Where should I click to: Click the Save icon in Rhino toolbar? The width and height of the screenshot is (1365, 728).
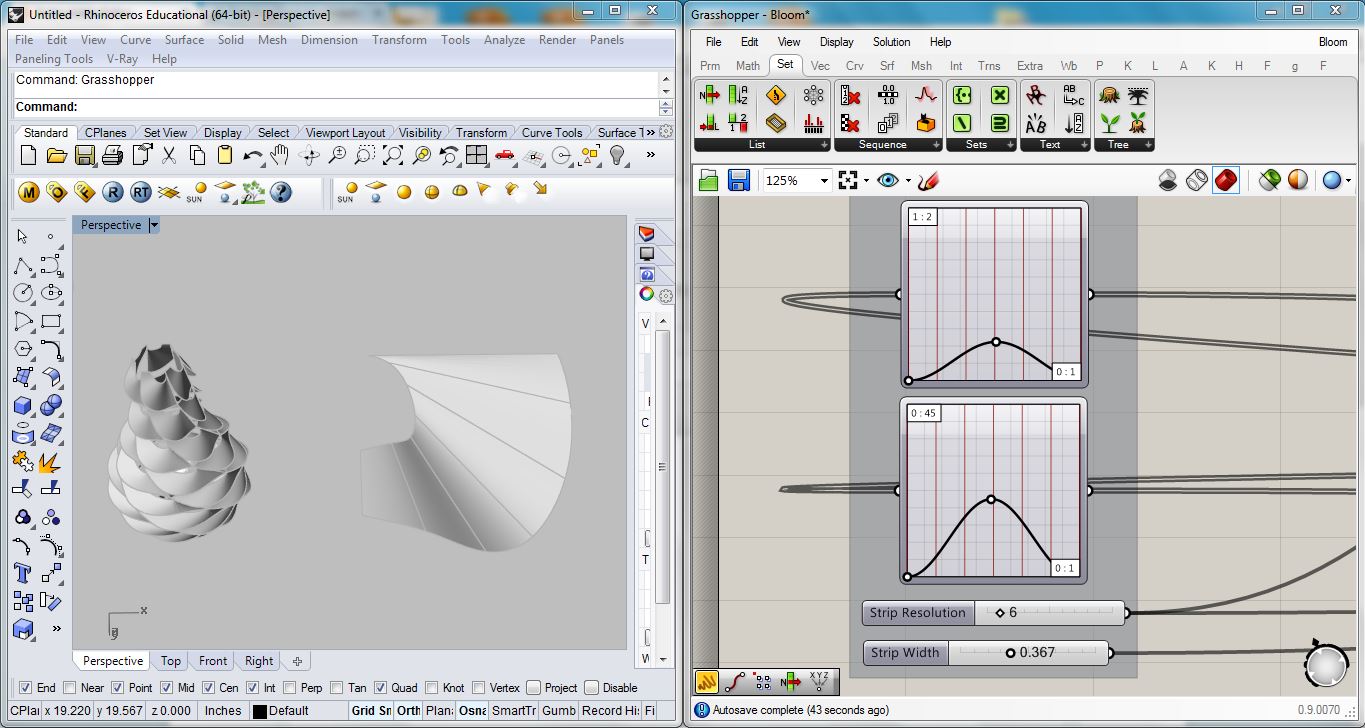coord(84,155)
